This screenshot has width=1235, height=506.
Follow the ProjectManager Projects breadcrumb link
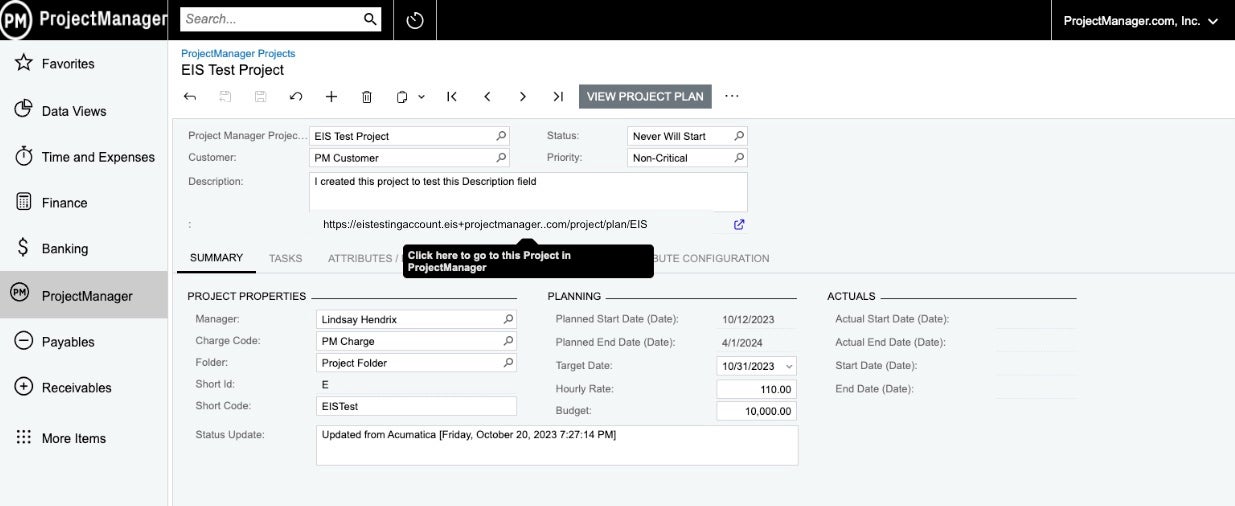pyautogui.click(x=238, y=53)
